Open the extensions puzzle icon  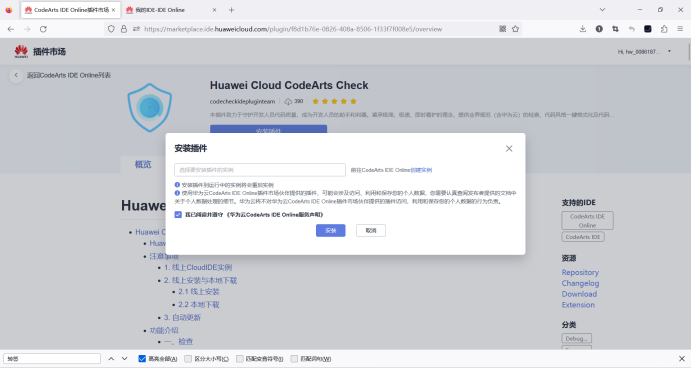point(664,29)
